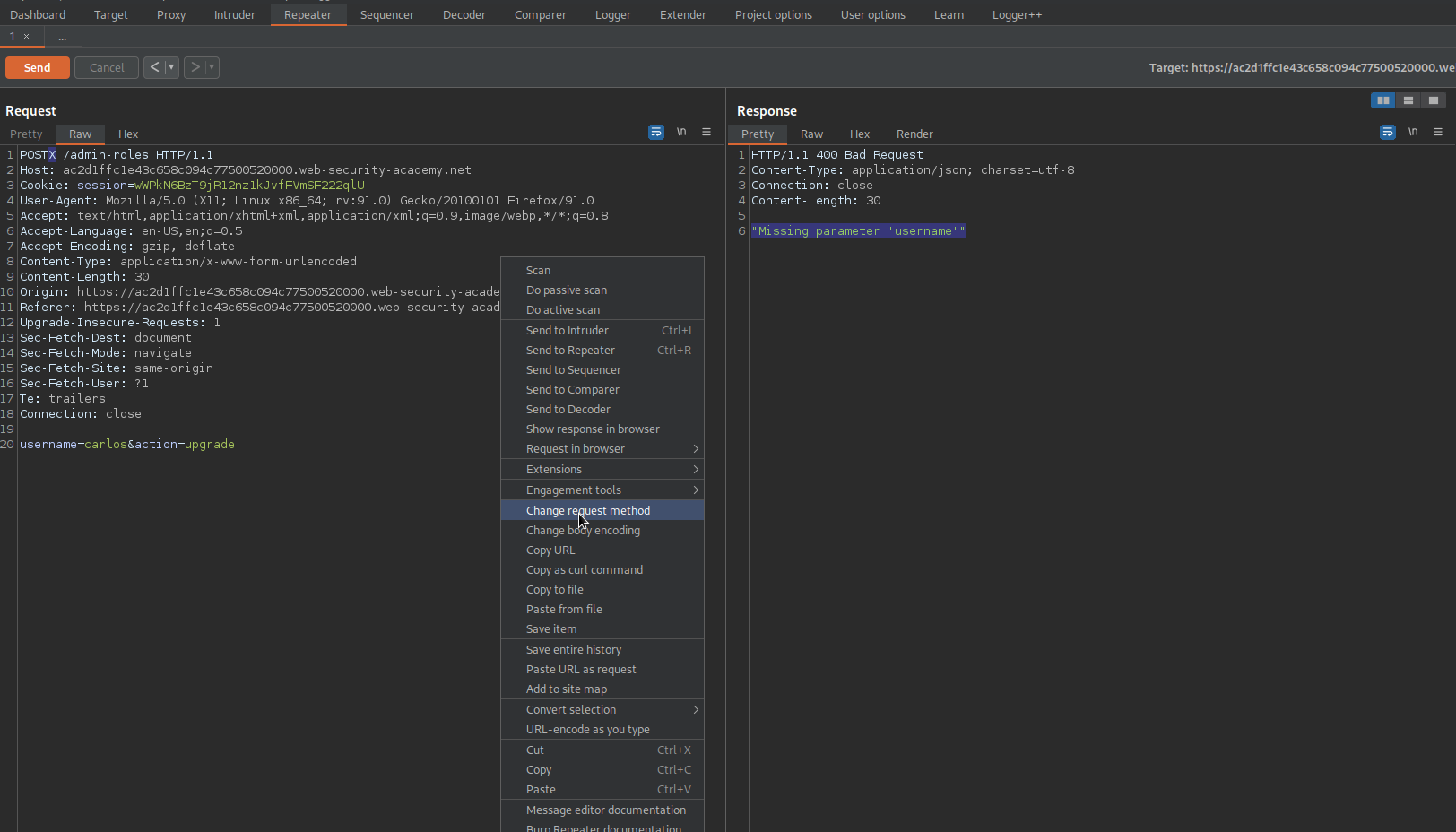Image resolution: width=1456 pixels, height=832 pixels.
Task: Open the Sequencer tab
Action: [x=387, y=14]
